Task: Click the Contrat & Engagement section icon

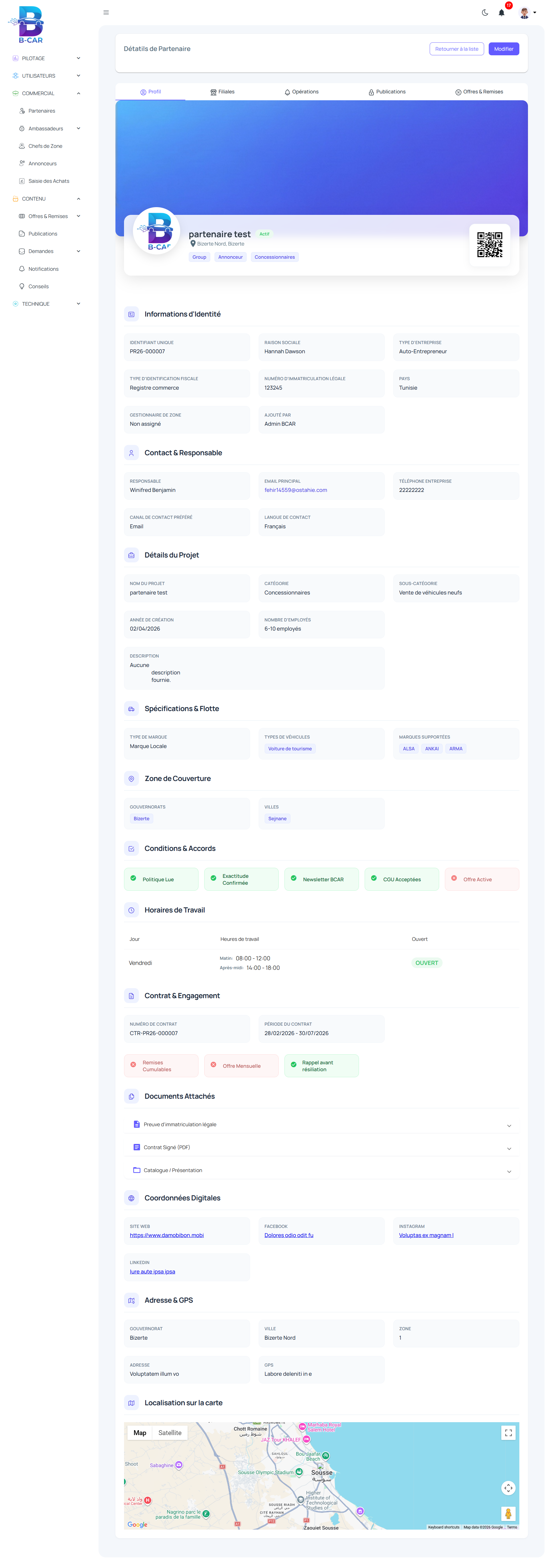Action: pyautogui.click(x=131, y=996)
